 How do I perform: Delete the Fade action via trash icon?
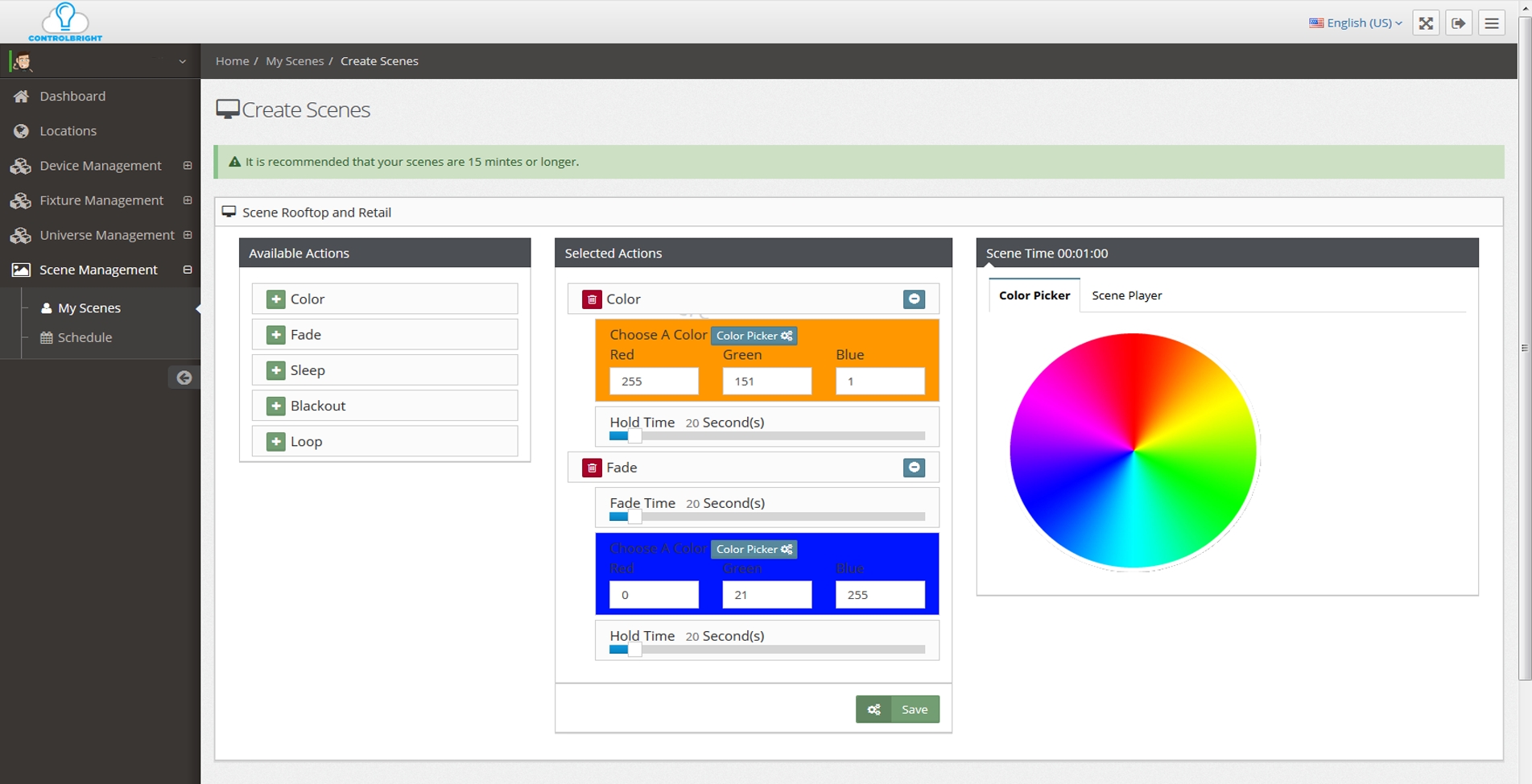point(593,467)
